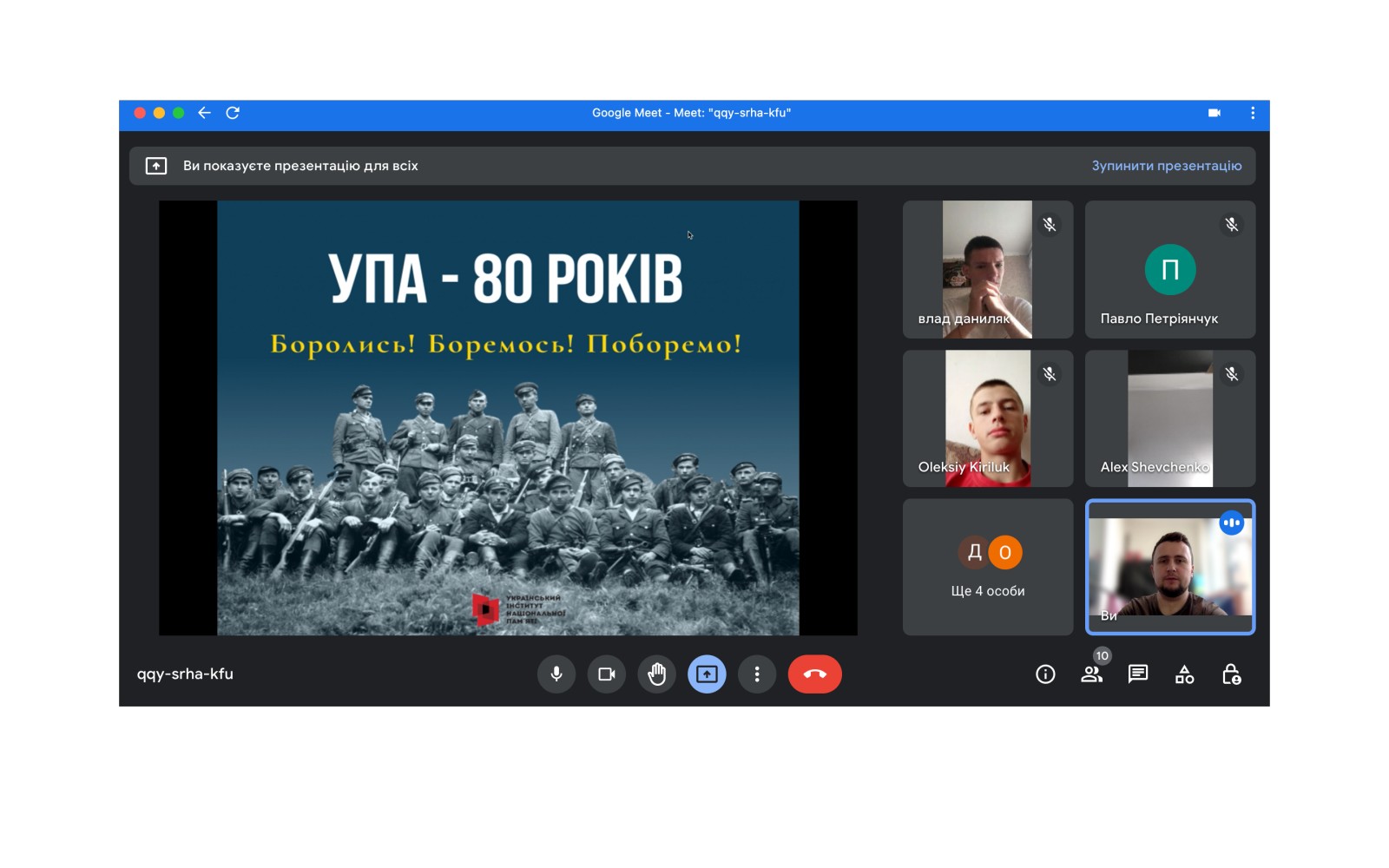
Task: Open the Ще 4 особи tile
Action: click(988, 567)
